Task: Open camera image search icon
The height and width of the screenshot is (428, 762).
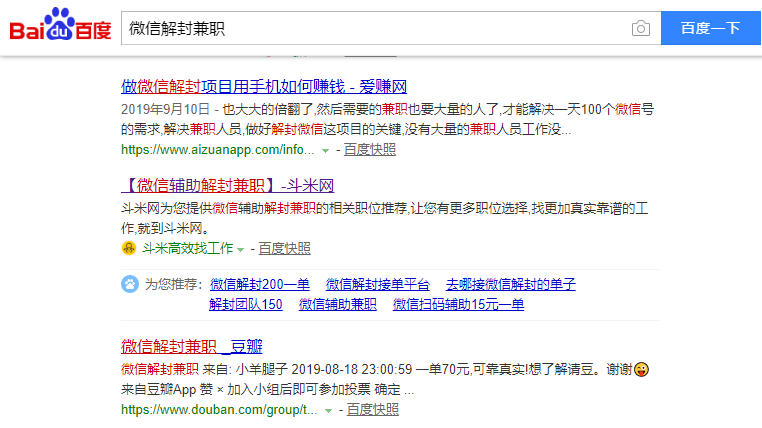Action: coord(641,28)
